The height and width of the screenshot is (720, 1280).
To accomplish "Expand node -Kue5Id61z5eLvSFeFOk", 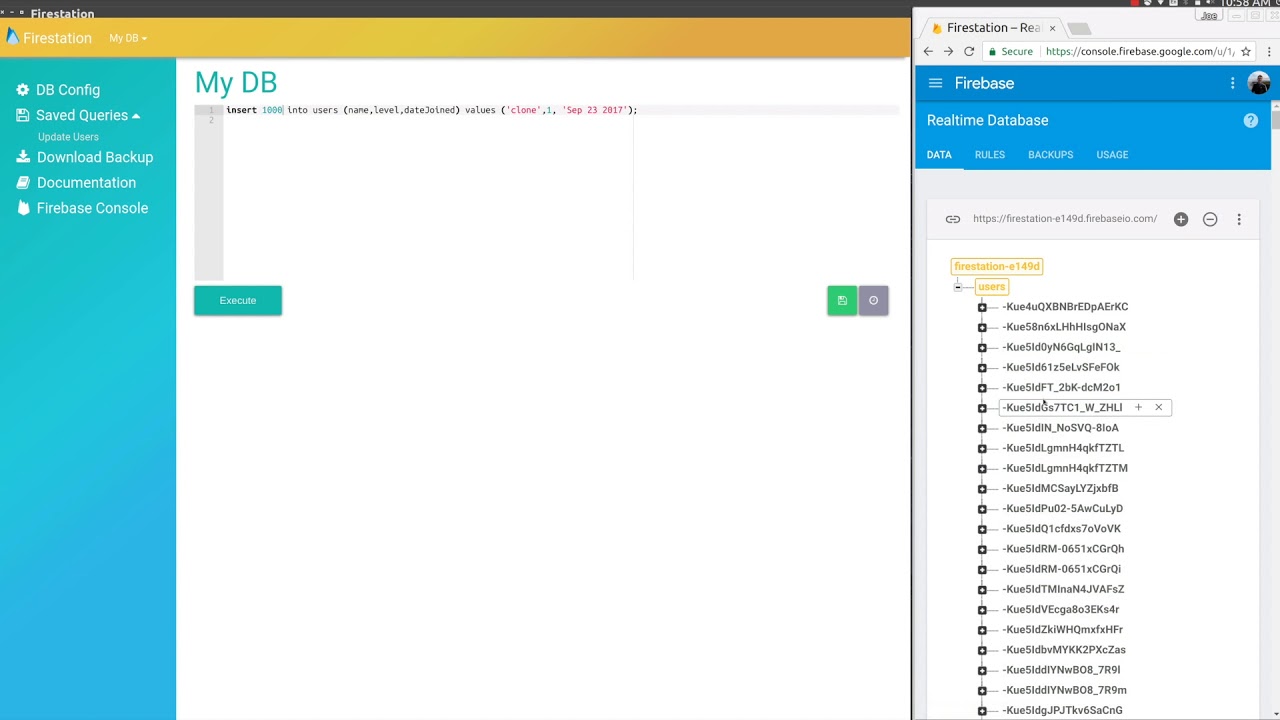I will (x=982, y=367).
